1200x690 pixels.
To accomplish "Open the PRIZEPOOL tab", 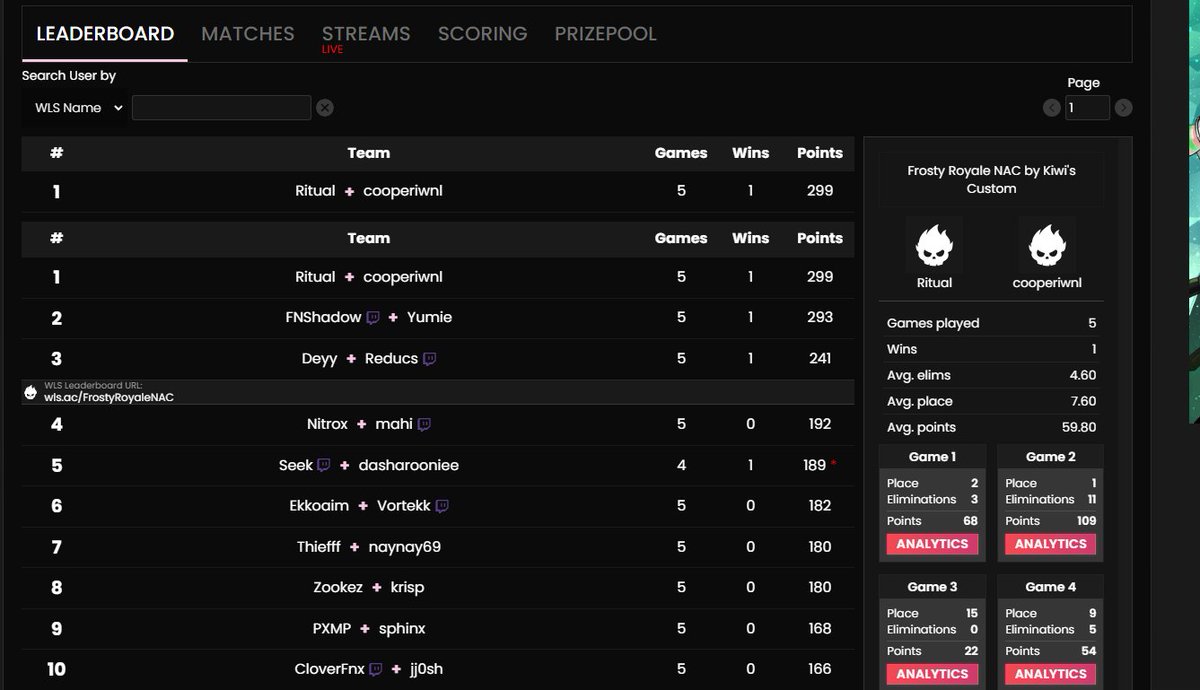I will click(x=604, y=33).
